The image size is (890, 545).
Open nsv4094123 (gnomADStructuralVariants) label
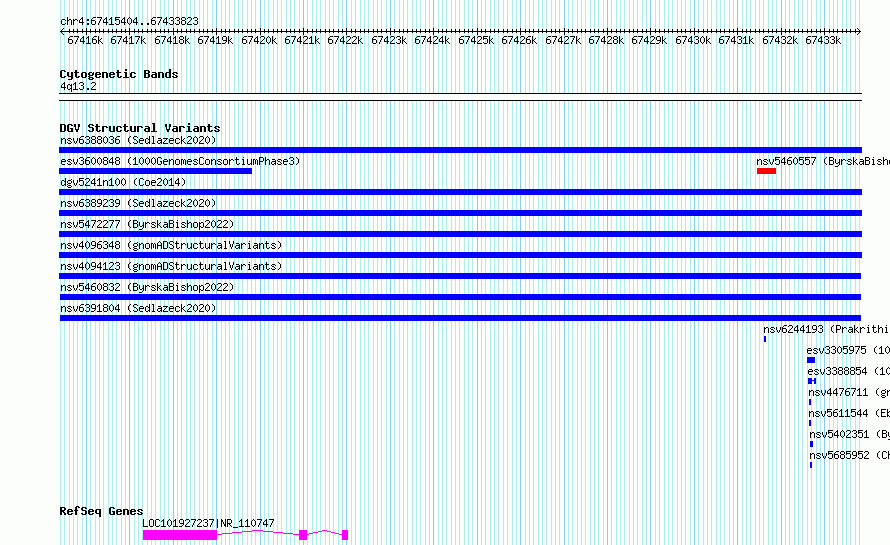click(x=171, y=266)
